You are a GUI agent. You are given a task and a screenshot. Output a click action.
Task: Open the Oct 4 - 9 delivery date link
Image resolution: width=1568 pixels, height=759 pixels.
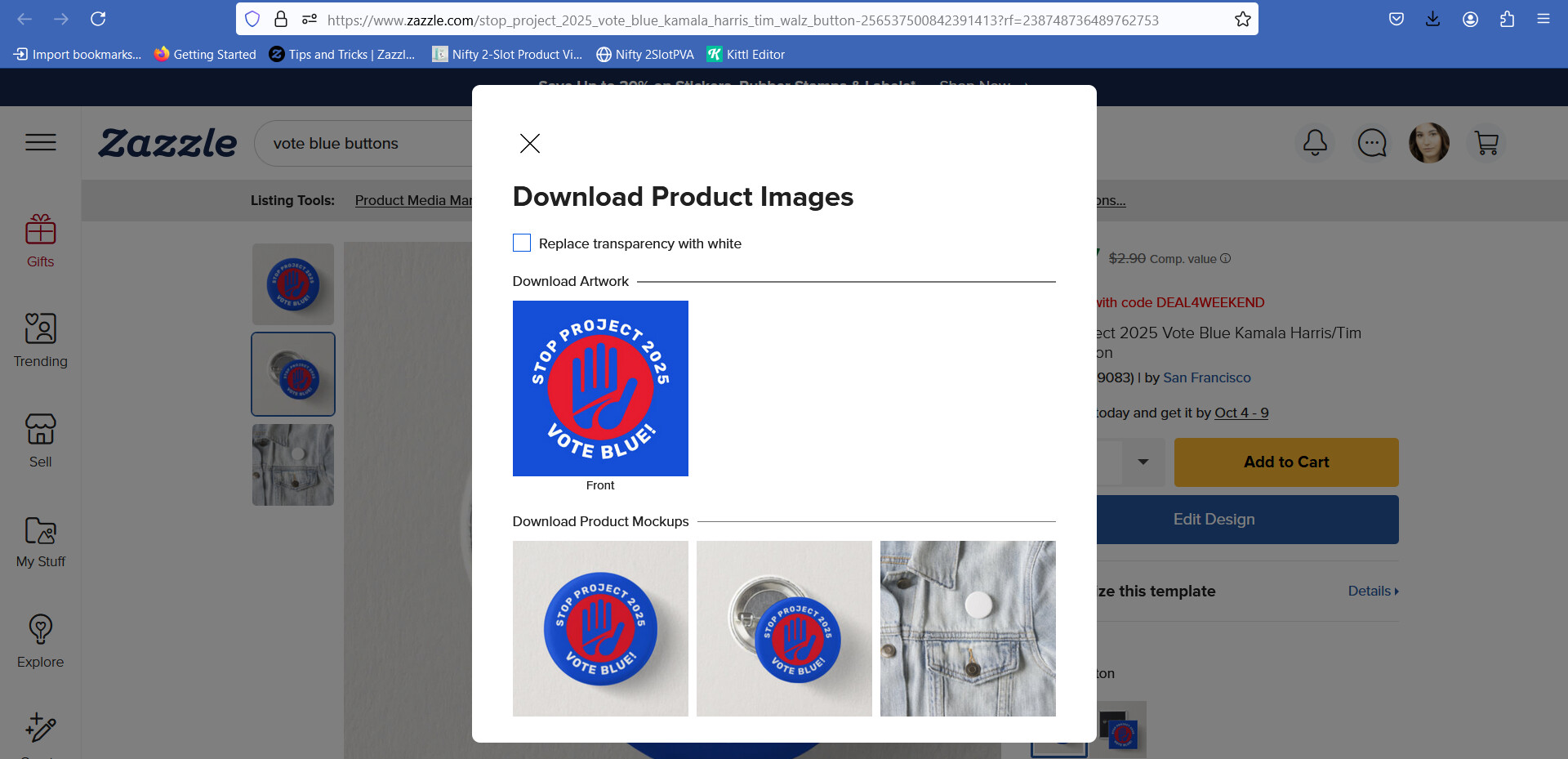(1241, 413)
